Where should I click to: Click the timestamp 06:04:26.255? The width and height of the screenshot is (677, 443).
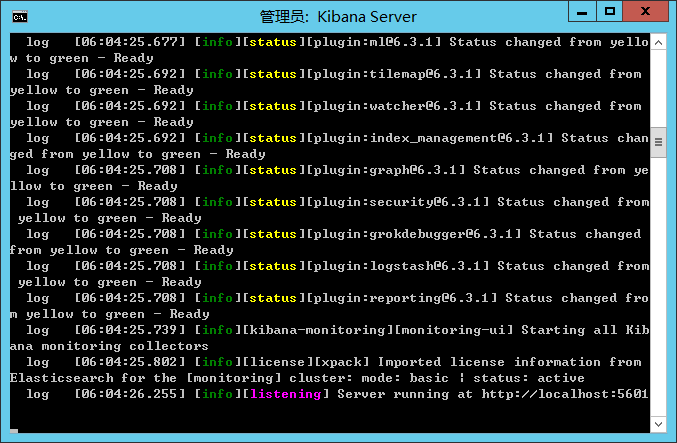tap(130, 394)
